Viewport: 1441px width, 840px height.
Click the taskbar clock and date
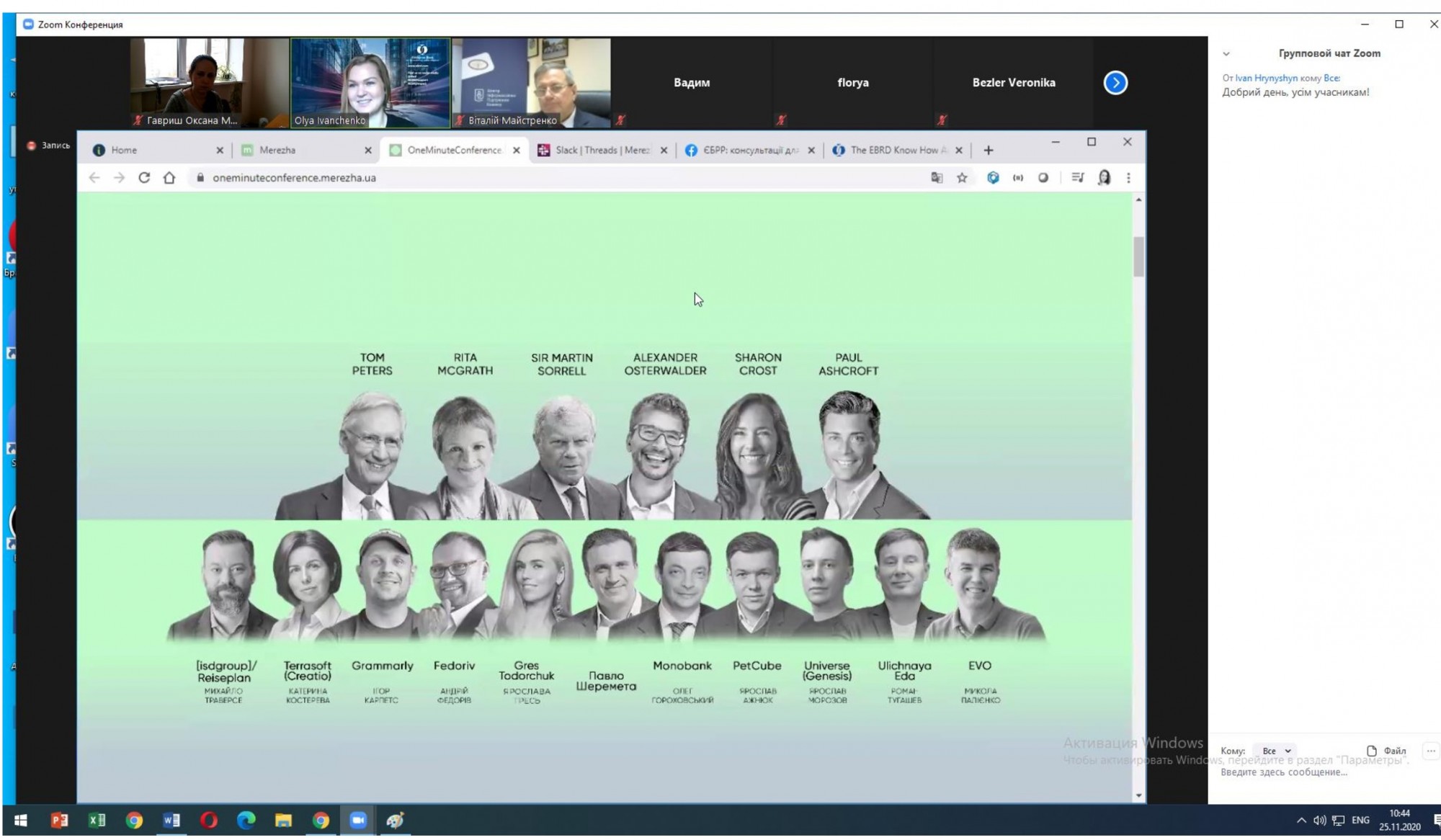(x=1399, y=820)
